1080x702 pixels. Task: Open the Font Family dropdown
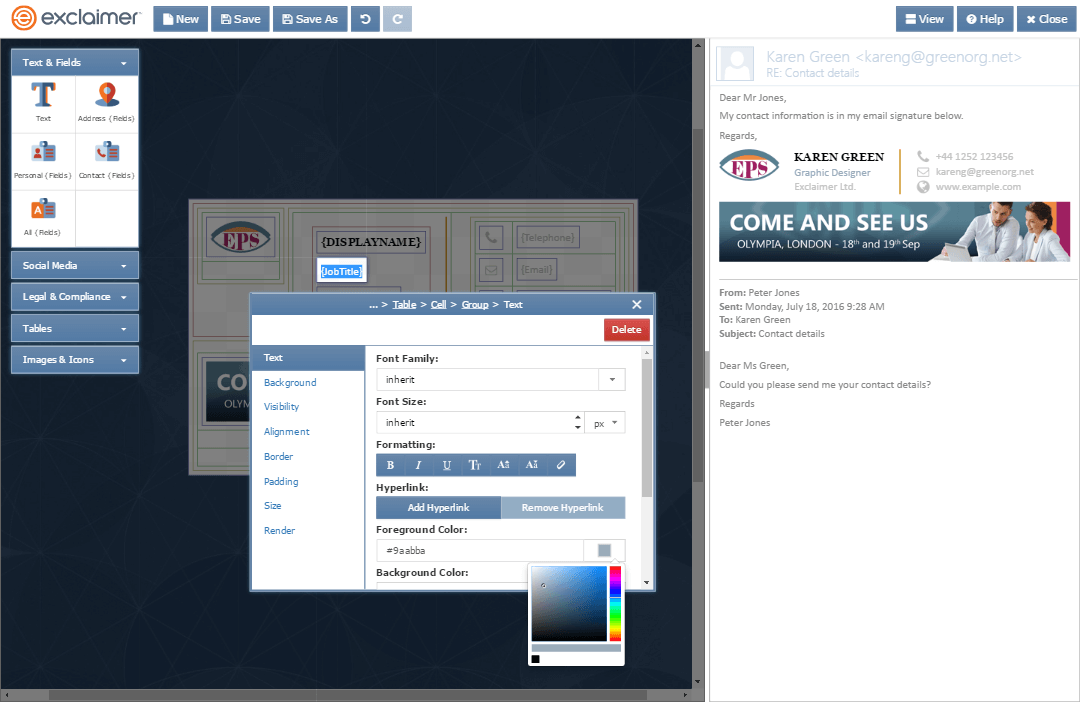[612, 380]
